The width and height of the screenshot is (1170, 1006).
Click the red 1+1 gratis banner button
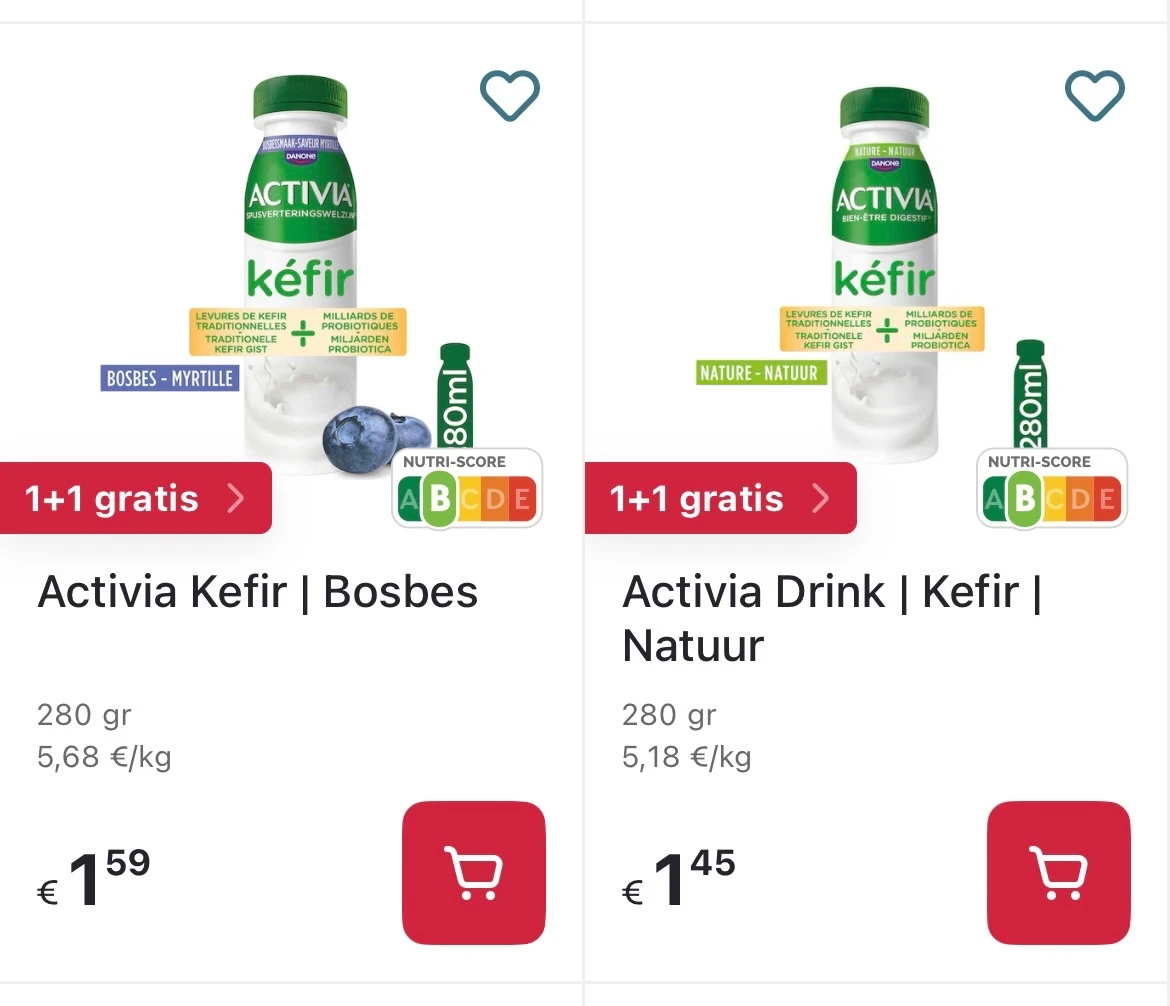pos(136,498)
